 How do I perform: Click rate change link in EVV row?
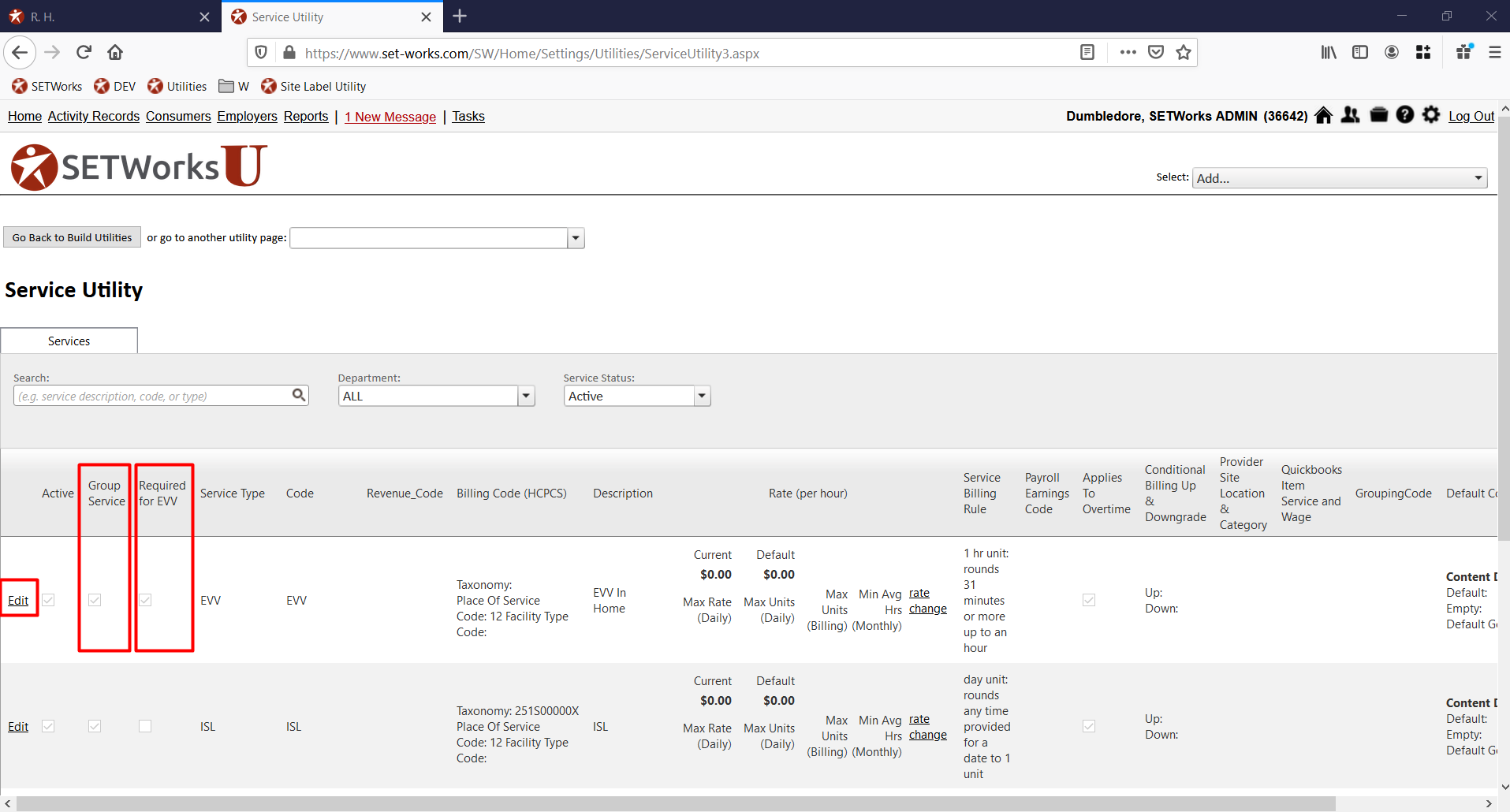click(927, 601)
